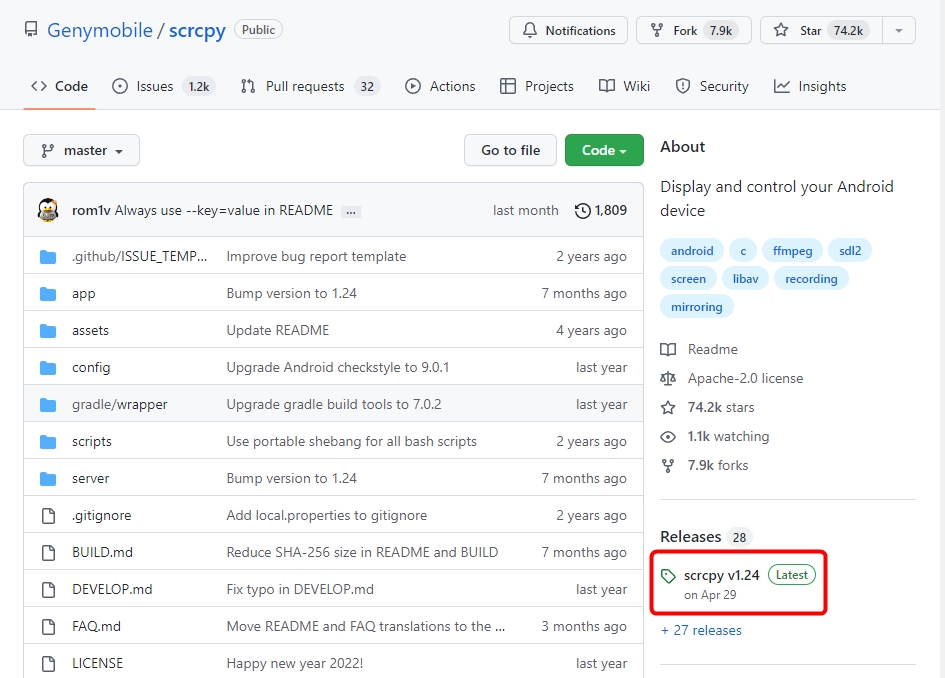The height and width of the screenshot is (678, 945).
Task: Click the recording topic tag
Action: [811, 279]
